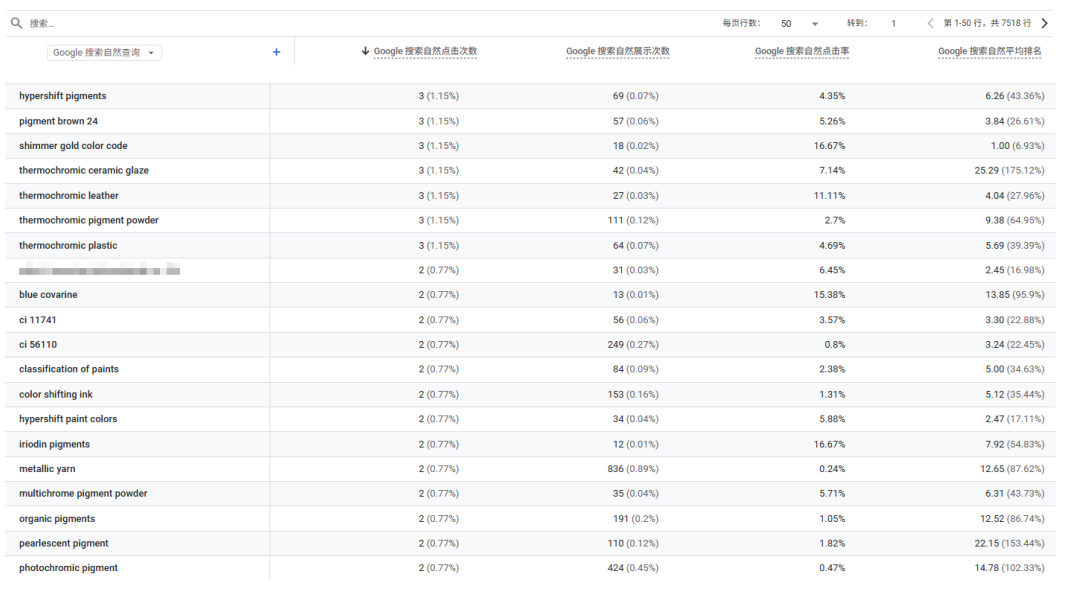This screenshot has height=593, width=1068.
Task: Open the rows per page dropdown
Action: 800,23
